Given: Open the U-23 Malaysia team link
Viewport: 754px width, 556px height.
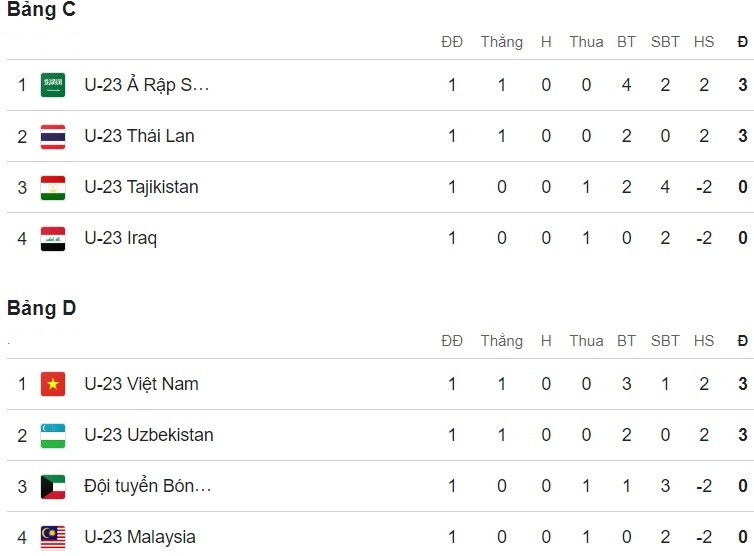Looking at the screenshot, I should (139, 537).
